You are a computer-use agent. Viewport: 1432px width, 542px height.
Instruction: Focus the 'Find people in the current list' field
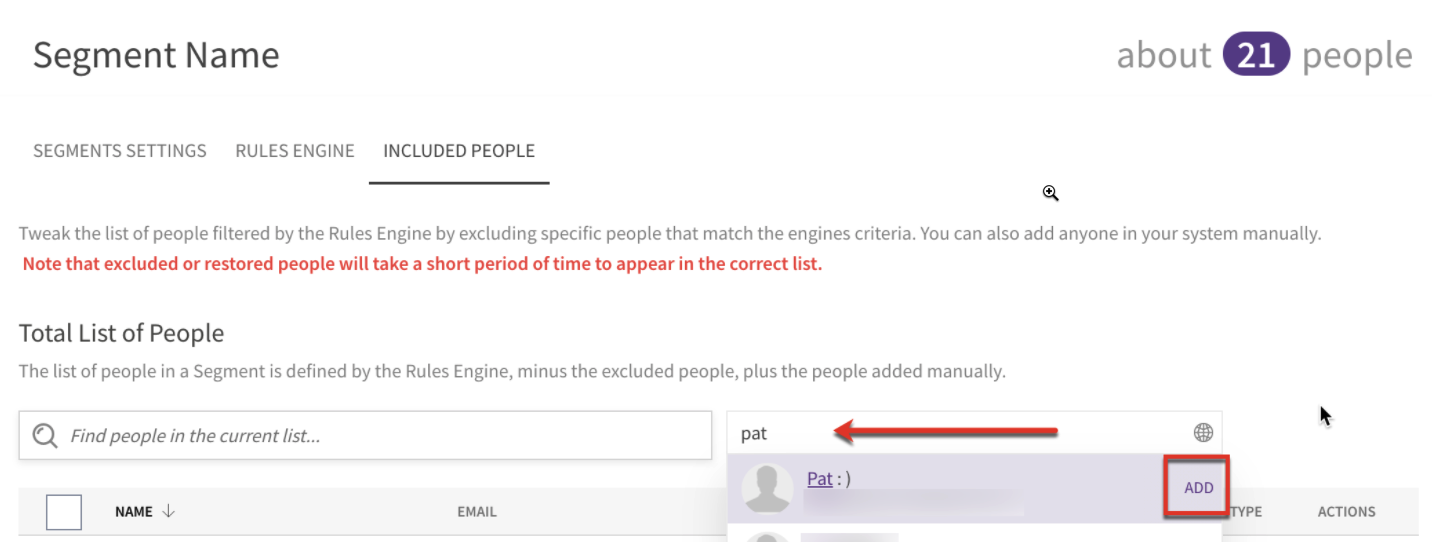pyautogui.click(x=365, y=436)
